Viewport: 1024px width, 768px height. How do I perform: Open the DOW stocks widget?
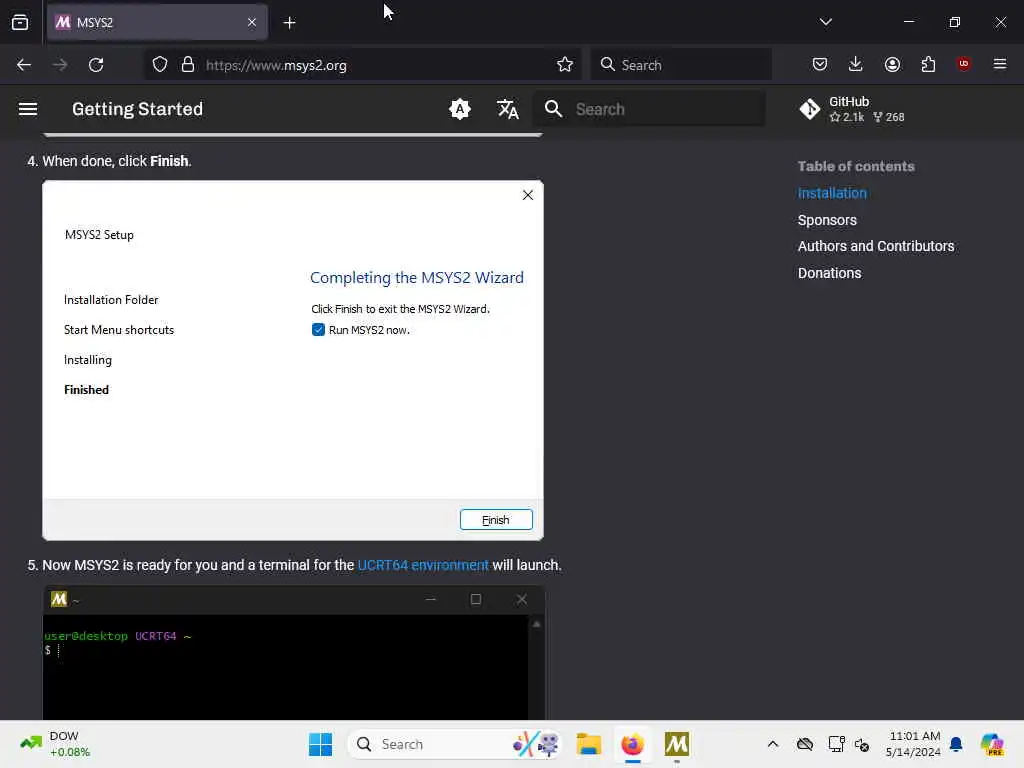click(x=56, y=744)
